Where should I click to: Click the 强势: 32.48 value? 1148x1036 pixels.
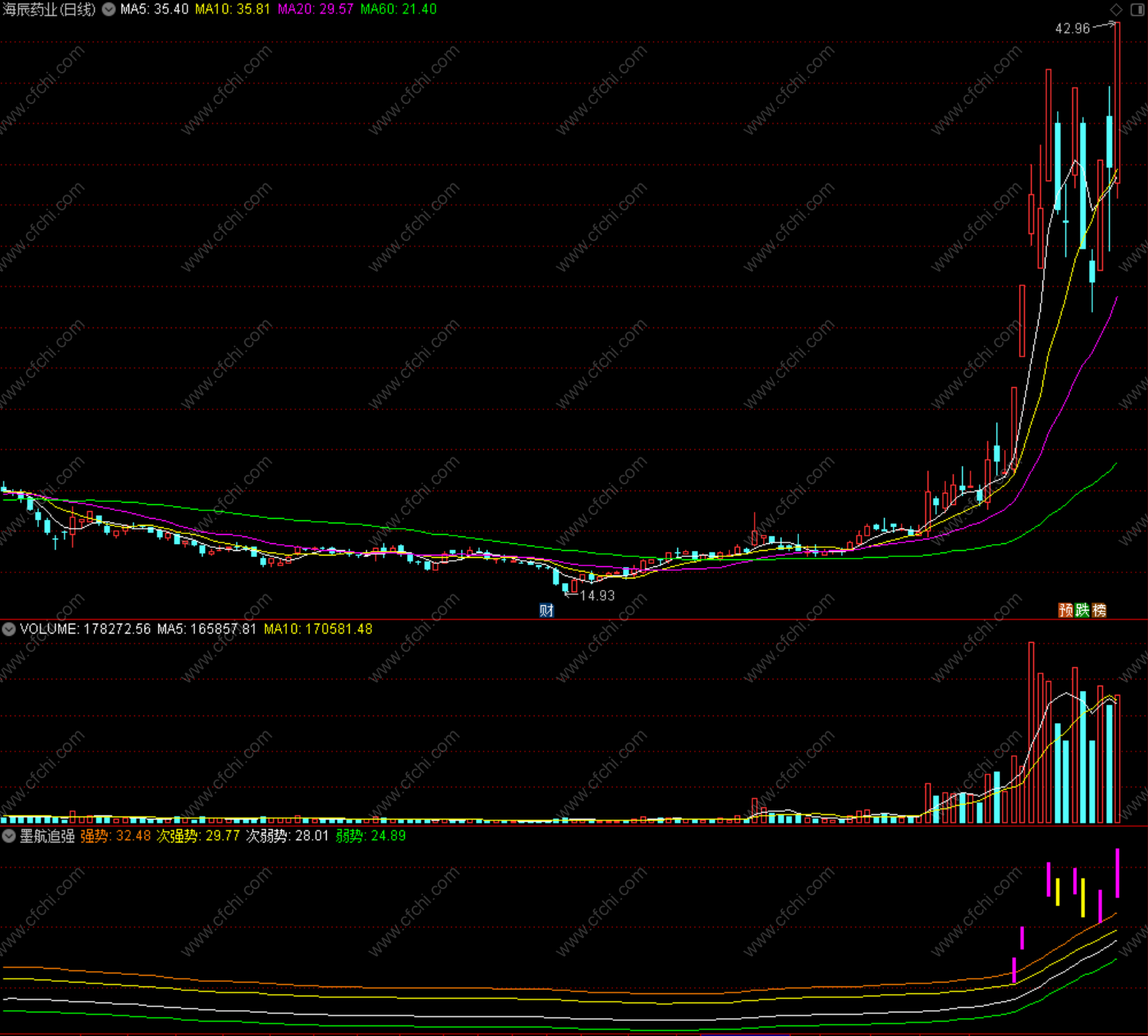click(116, 836)
